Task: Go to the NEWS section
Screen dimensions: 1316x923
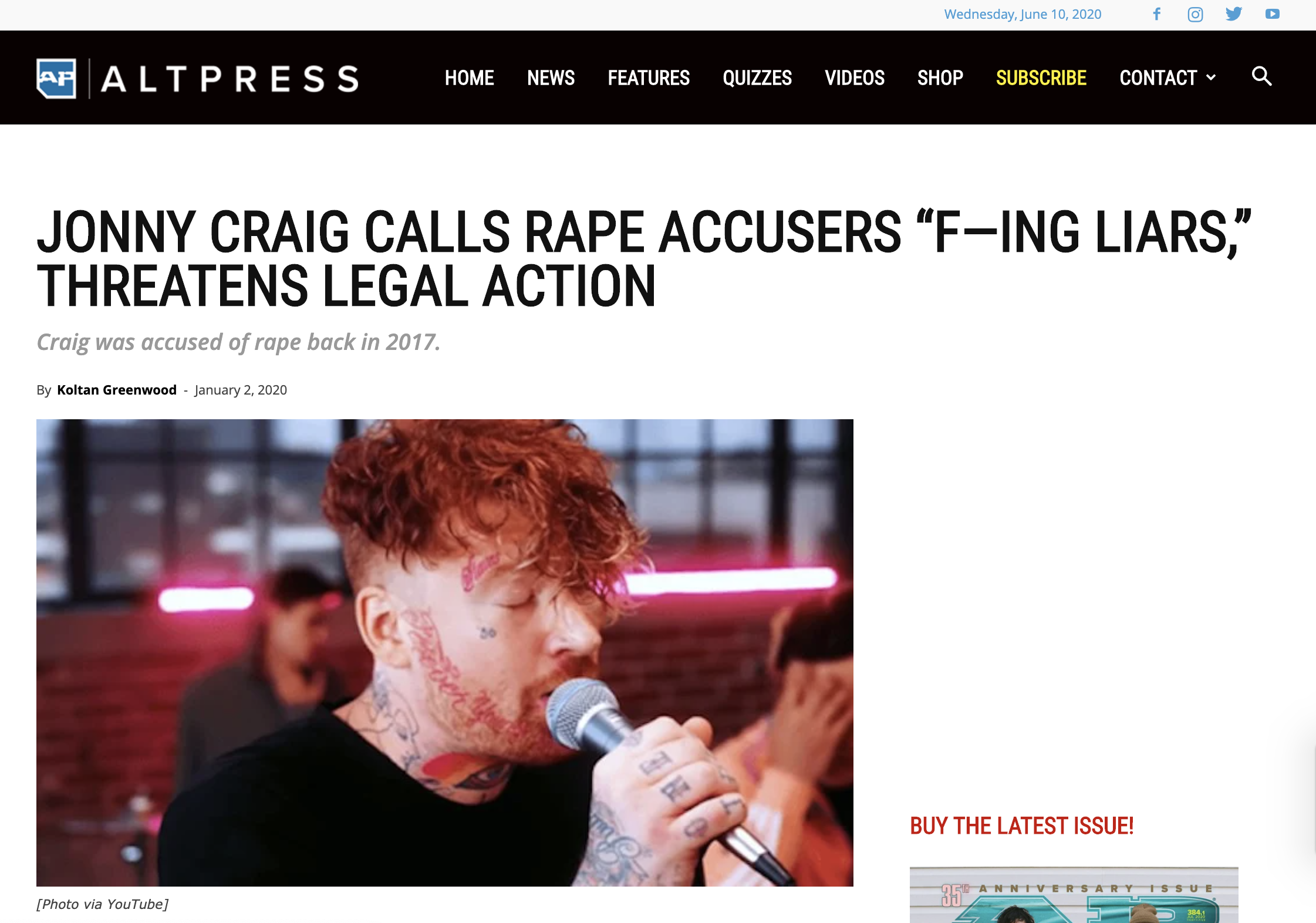Action: pos(551,78)
